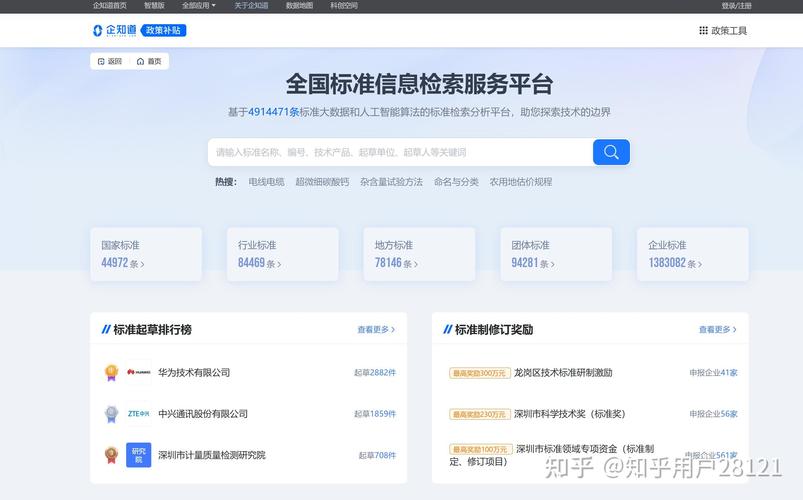803x500 pixels.
Task: Select hot search 命名与分类
Action: pyautogui.click(x=456, y=182)
